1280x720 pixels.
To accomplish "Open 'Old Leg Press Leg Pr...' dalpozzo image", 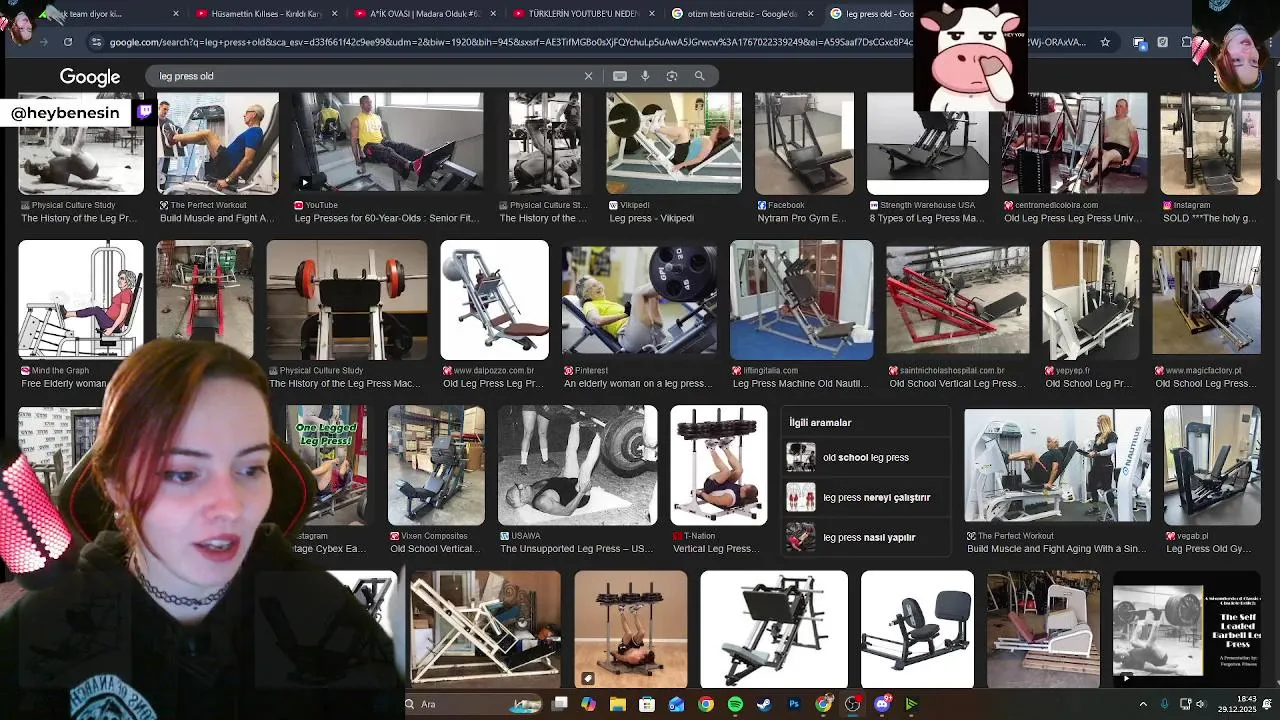I will pyautogui.click(x=494, y=300).
